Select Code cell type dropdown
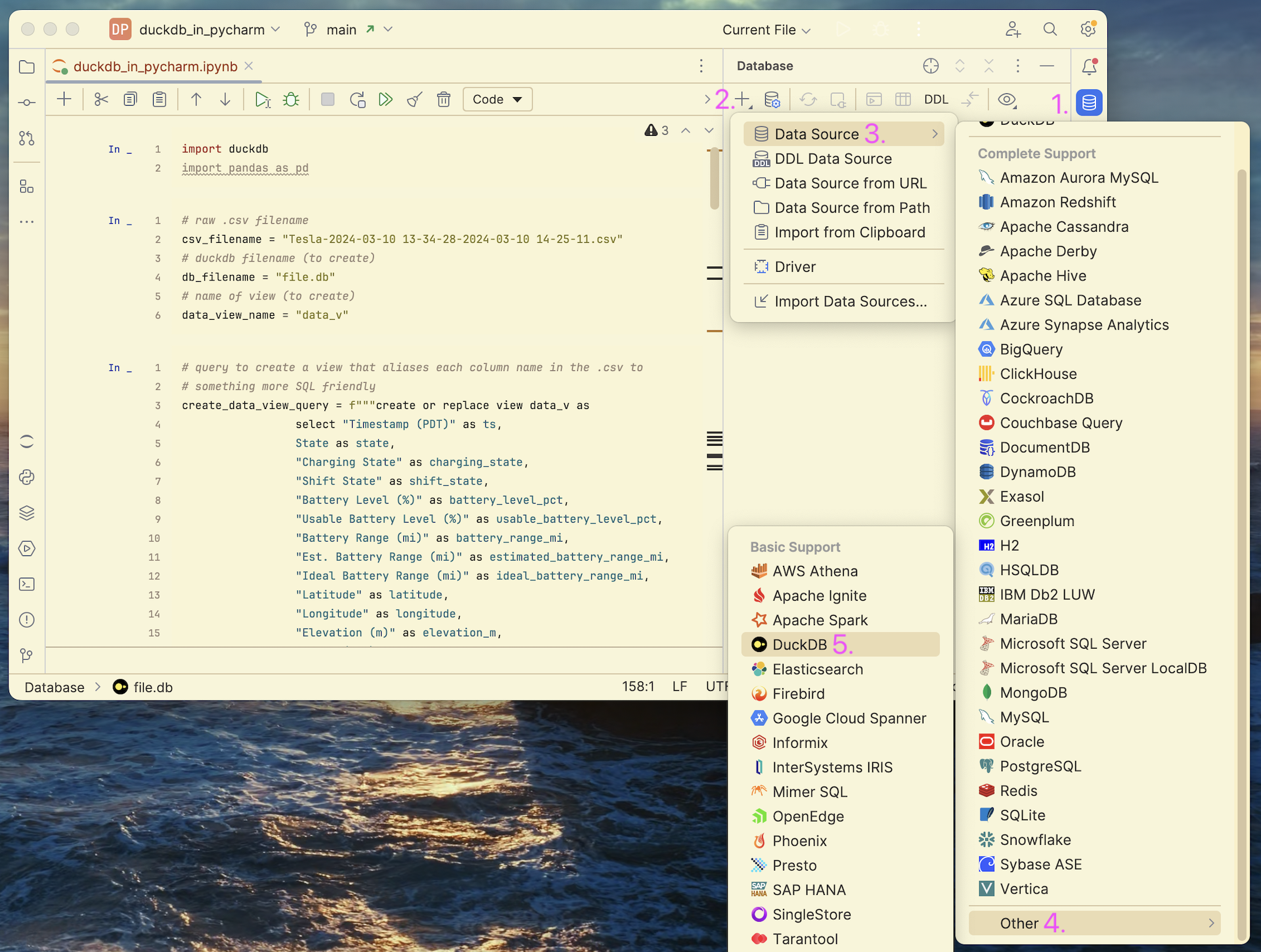Viewport: 1261px width, 952px height. tap(498, 99)
